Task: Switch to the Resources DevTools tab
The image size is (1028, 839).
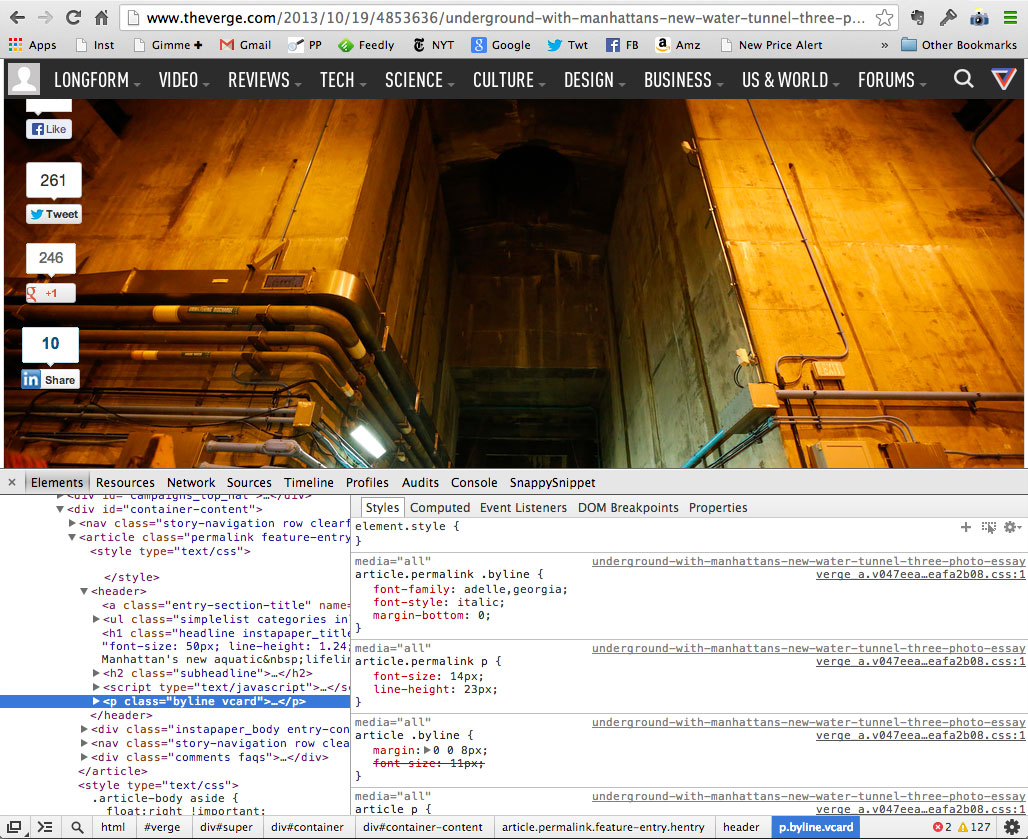Action: click(125, 482)
